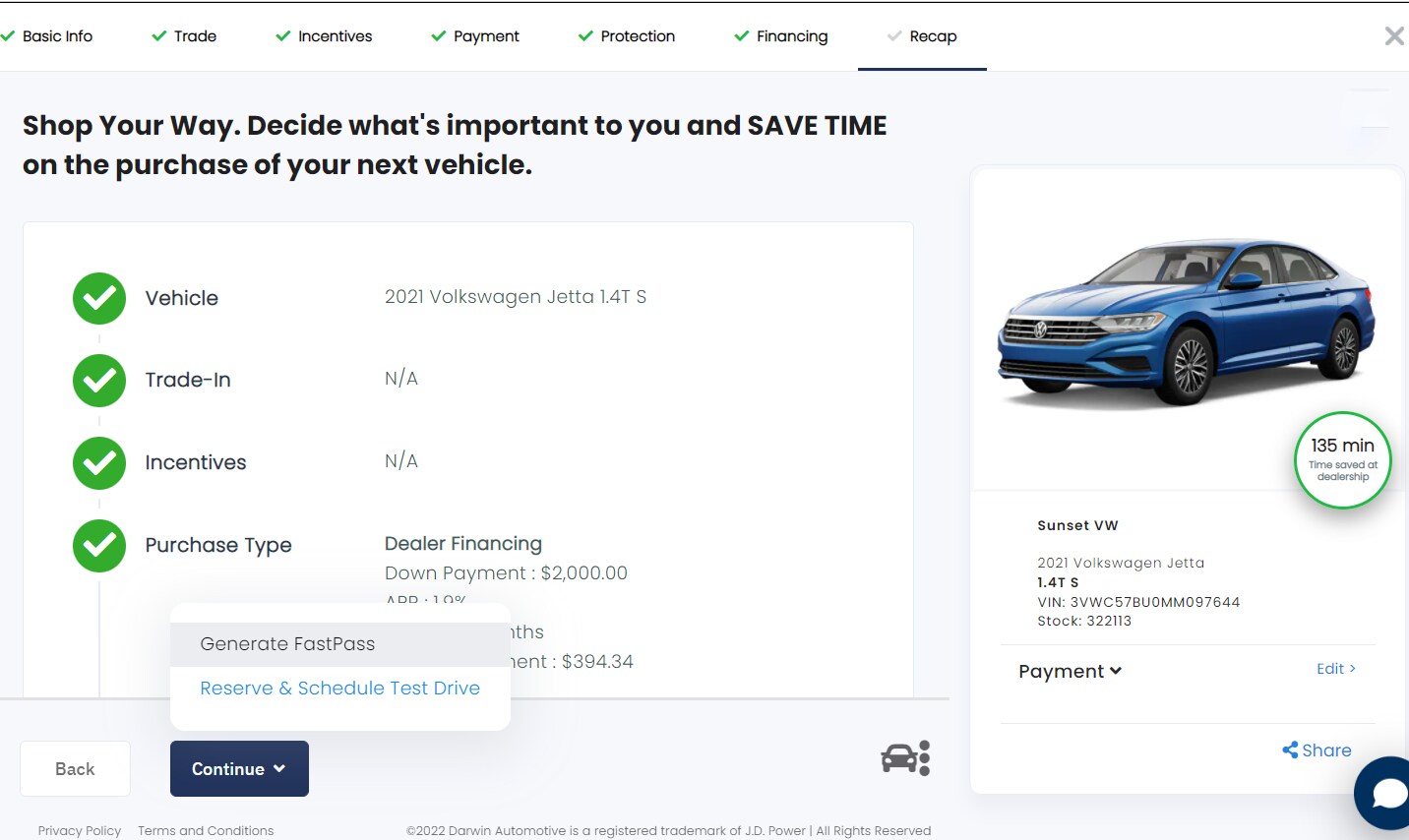Viewport: 1409px width, 840px height.
Task: Expand the Payment section chevron
Action: (1116, 671)
